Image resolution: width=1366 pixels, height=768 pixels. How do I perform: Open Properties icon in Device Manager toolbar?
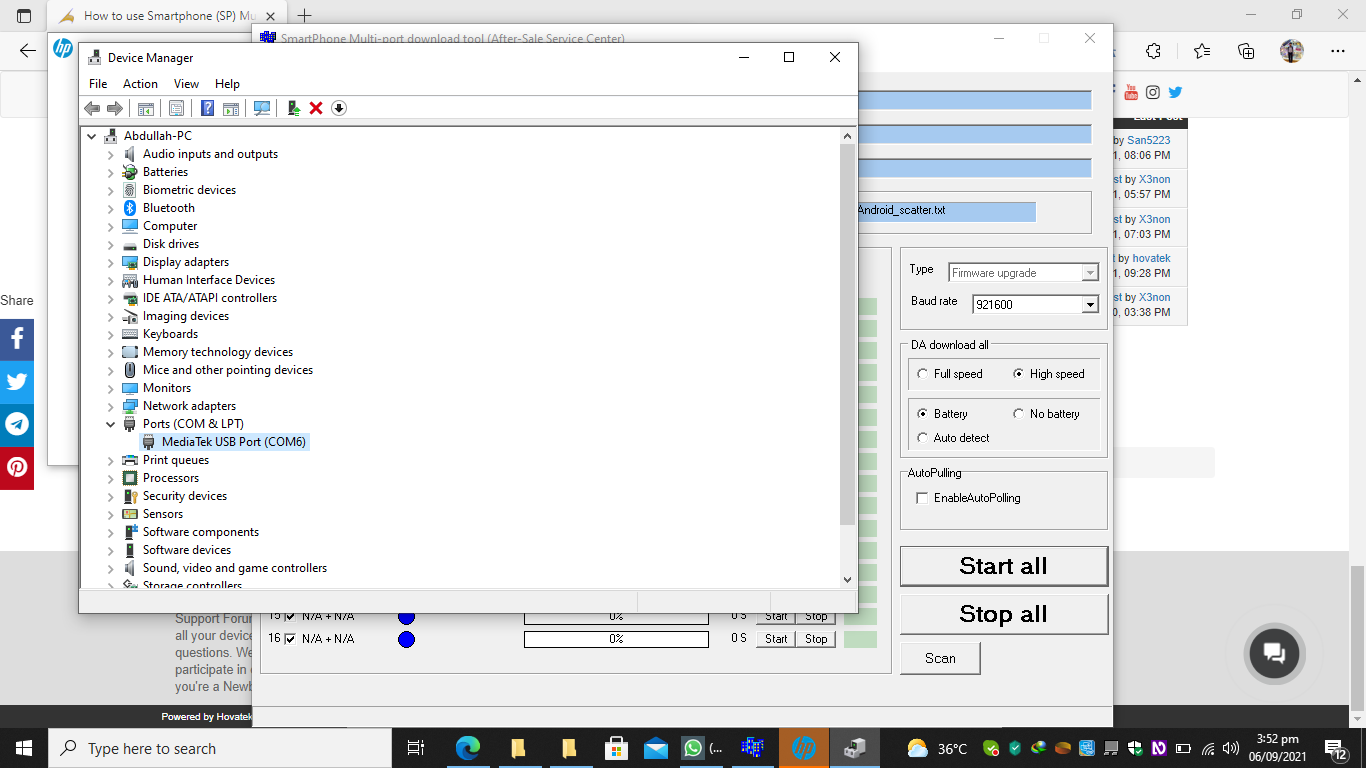tap(176, 108)
